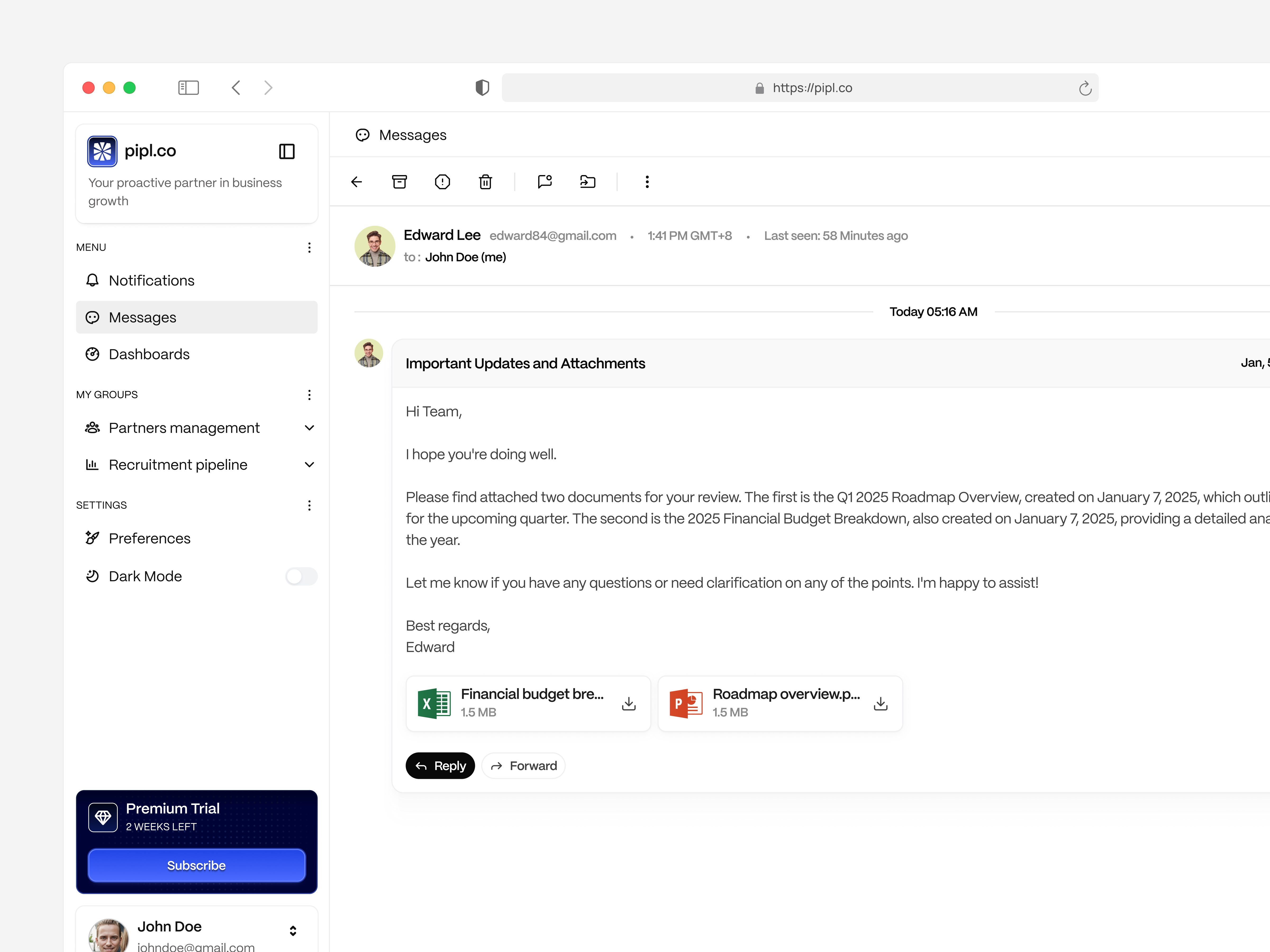Toggle Dark Mode switch
This screenshot has height=952, width=1270.
(301, 576)
